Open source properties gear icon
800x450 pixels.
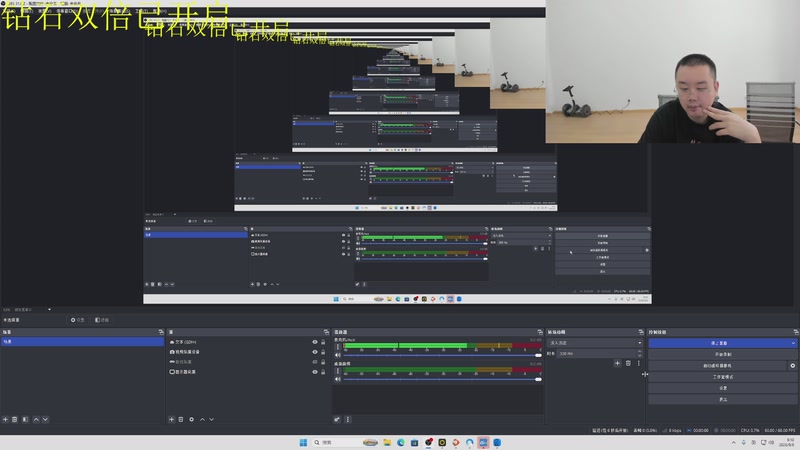[x=191, y=419]
